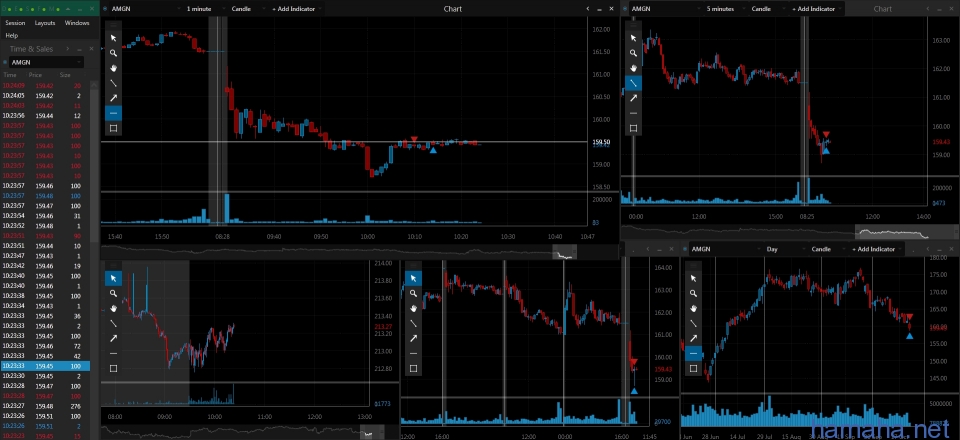This screenshot has width=960, height=440.
Task: Select the hand pan tool in the Day chart
Action: click(x=693, y=308)
